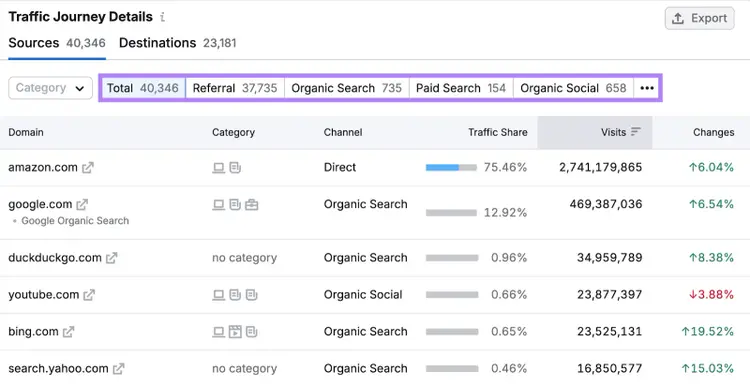
Task: Click the 8.38% change value
Action: 711,258
